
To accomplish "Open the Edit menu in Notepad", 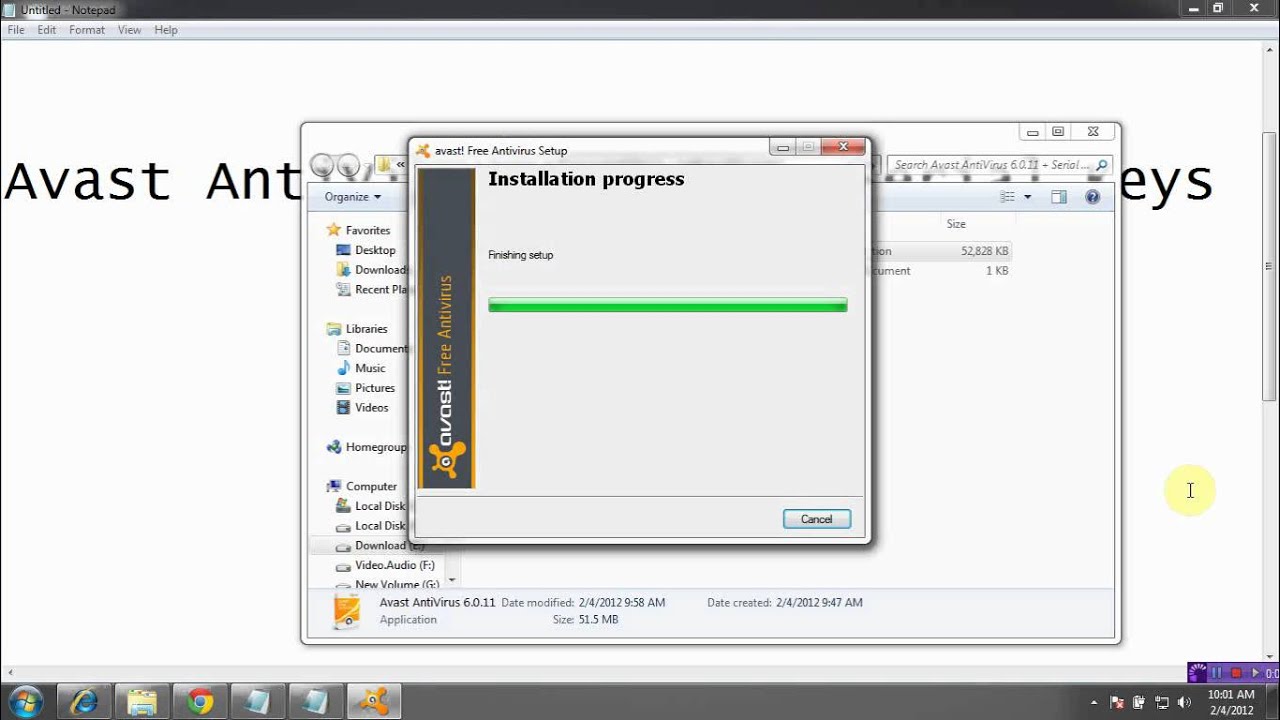I will pyautogui.click(x=47, y=30).
